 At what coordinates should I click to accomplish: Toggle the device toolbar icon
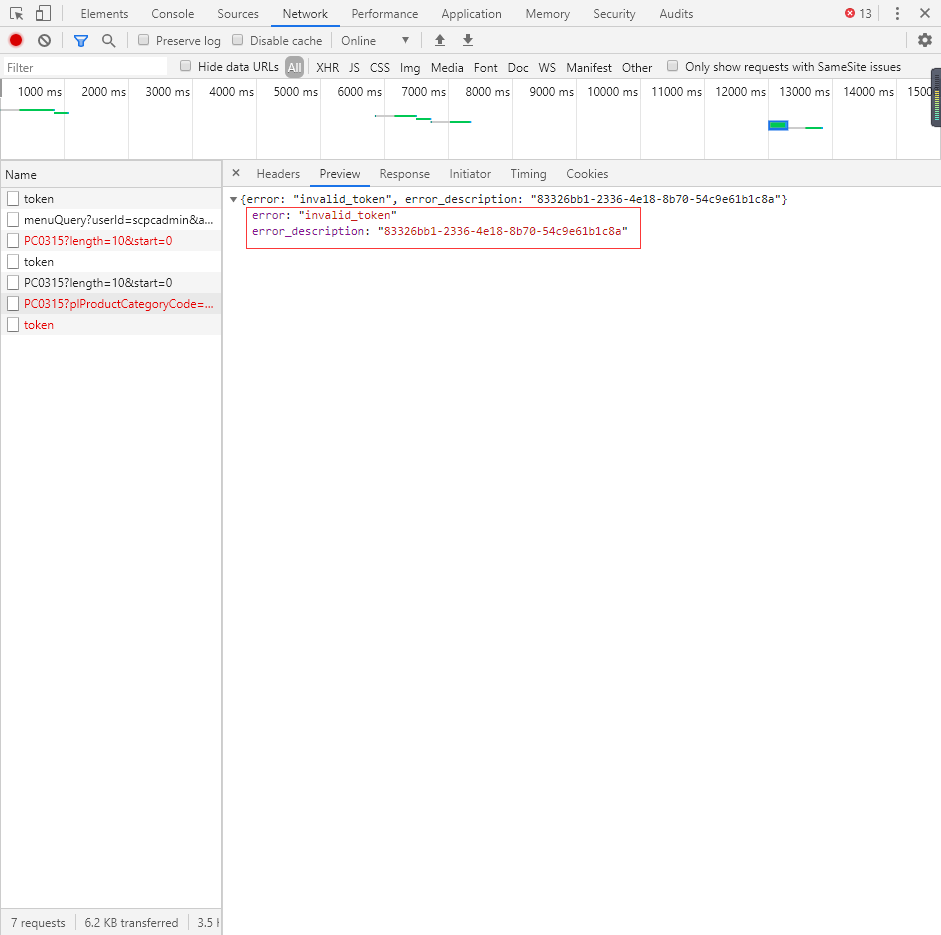43,13
